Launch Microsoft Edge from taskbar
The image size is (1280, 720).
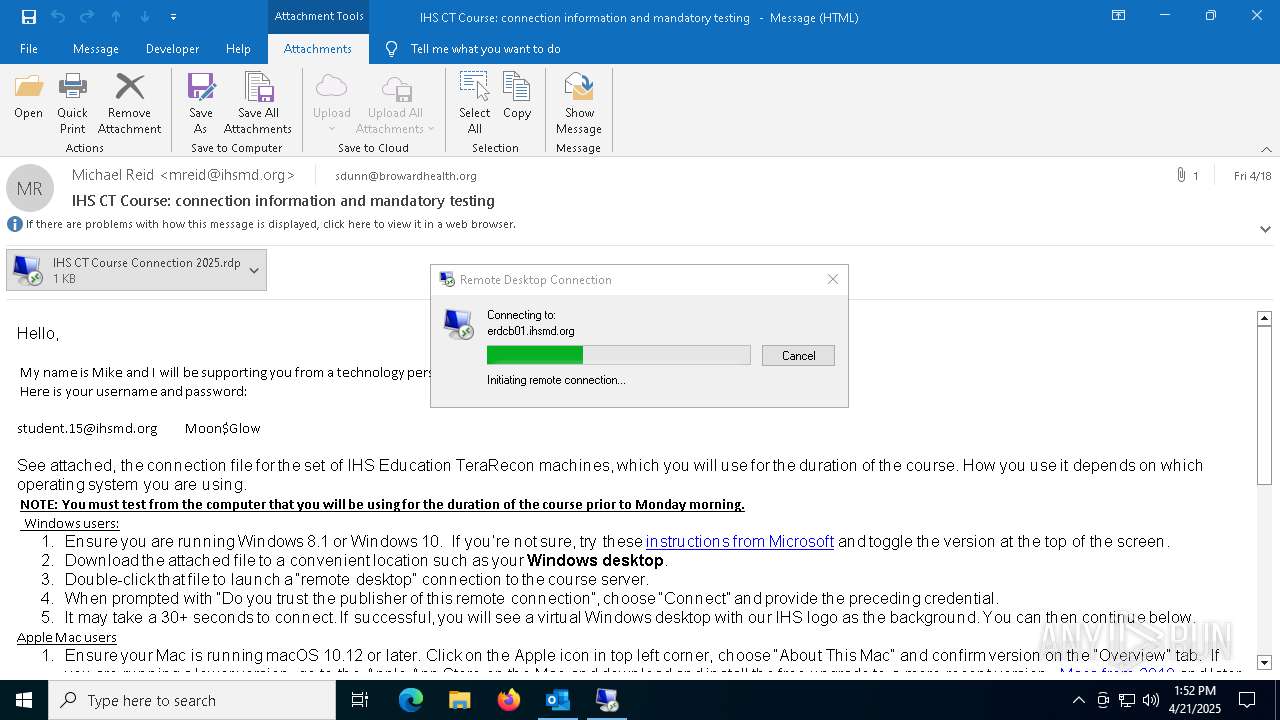coord(411,700)
